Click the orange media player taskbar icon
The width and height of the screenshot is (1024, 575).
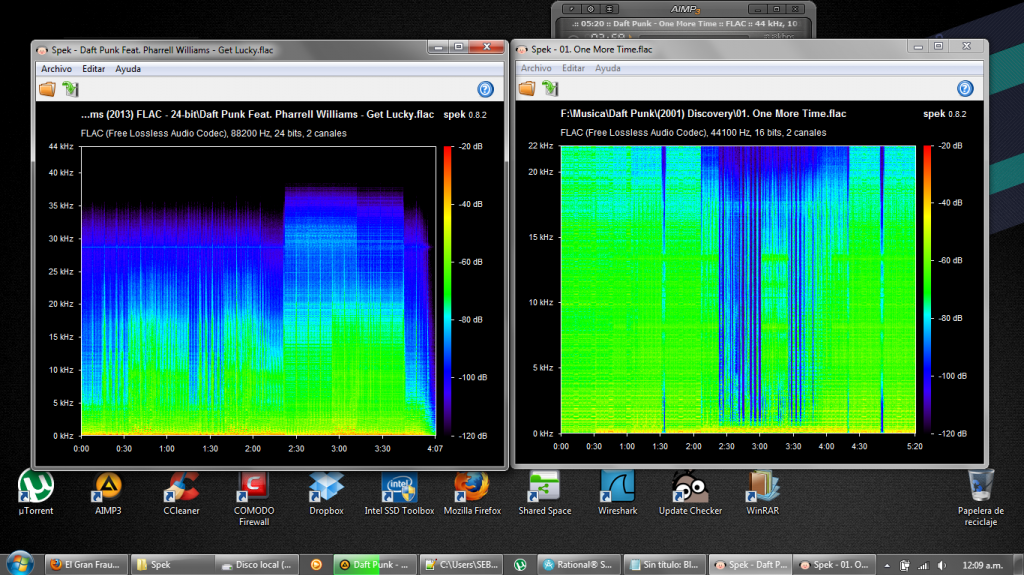point(316,565)
